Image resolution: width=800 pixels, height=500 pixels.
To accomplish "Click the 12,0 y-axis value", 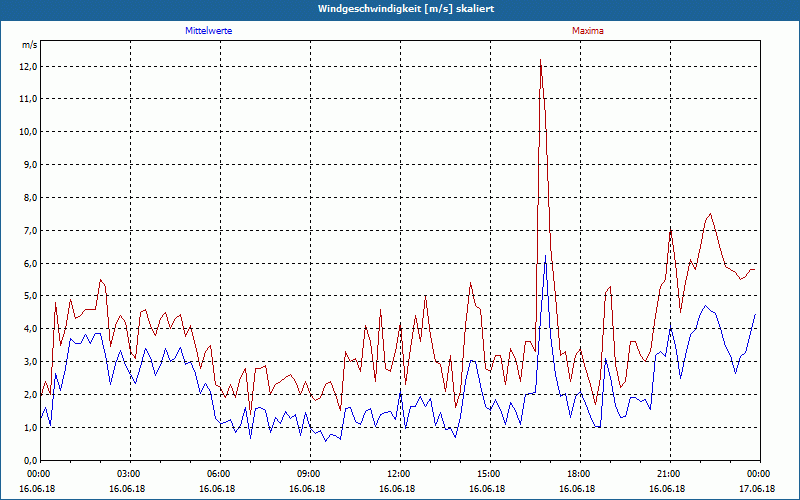I will (x=29, y=66).
